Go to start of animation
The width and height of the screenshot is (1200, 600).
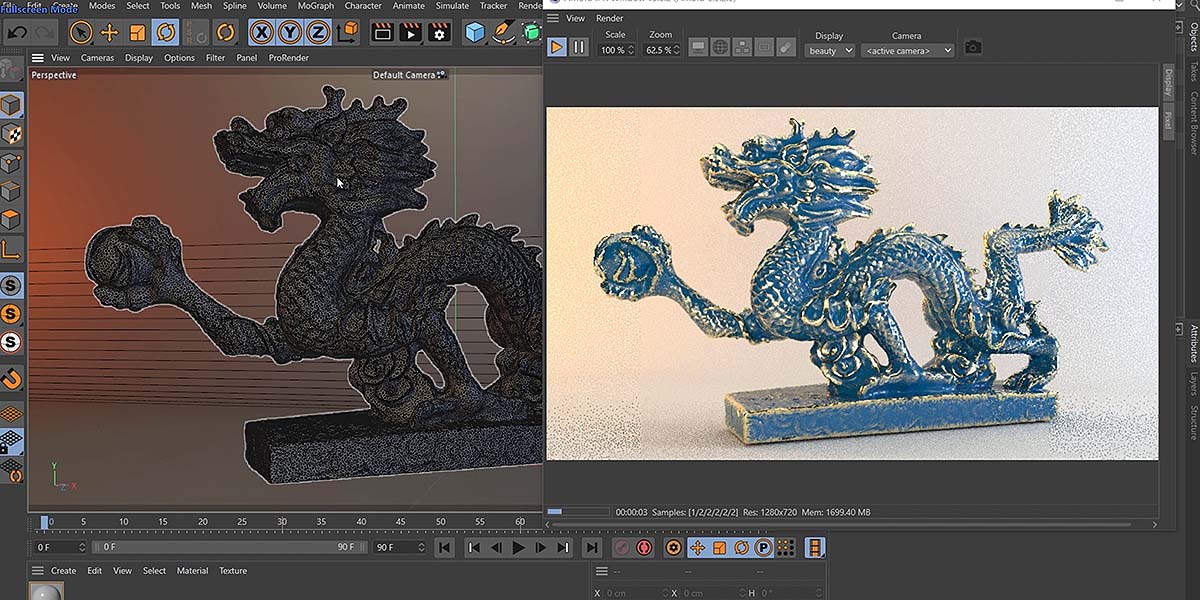point(445,548)
